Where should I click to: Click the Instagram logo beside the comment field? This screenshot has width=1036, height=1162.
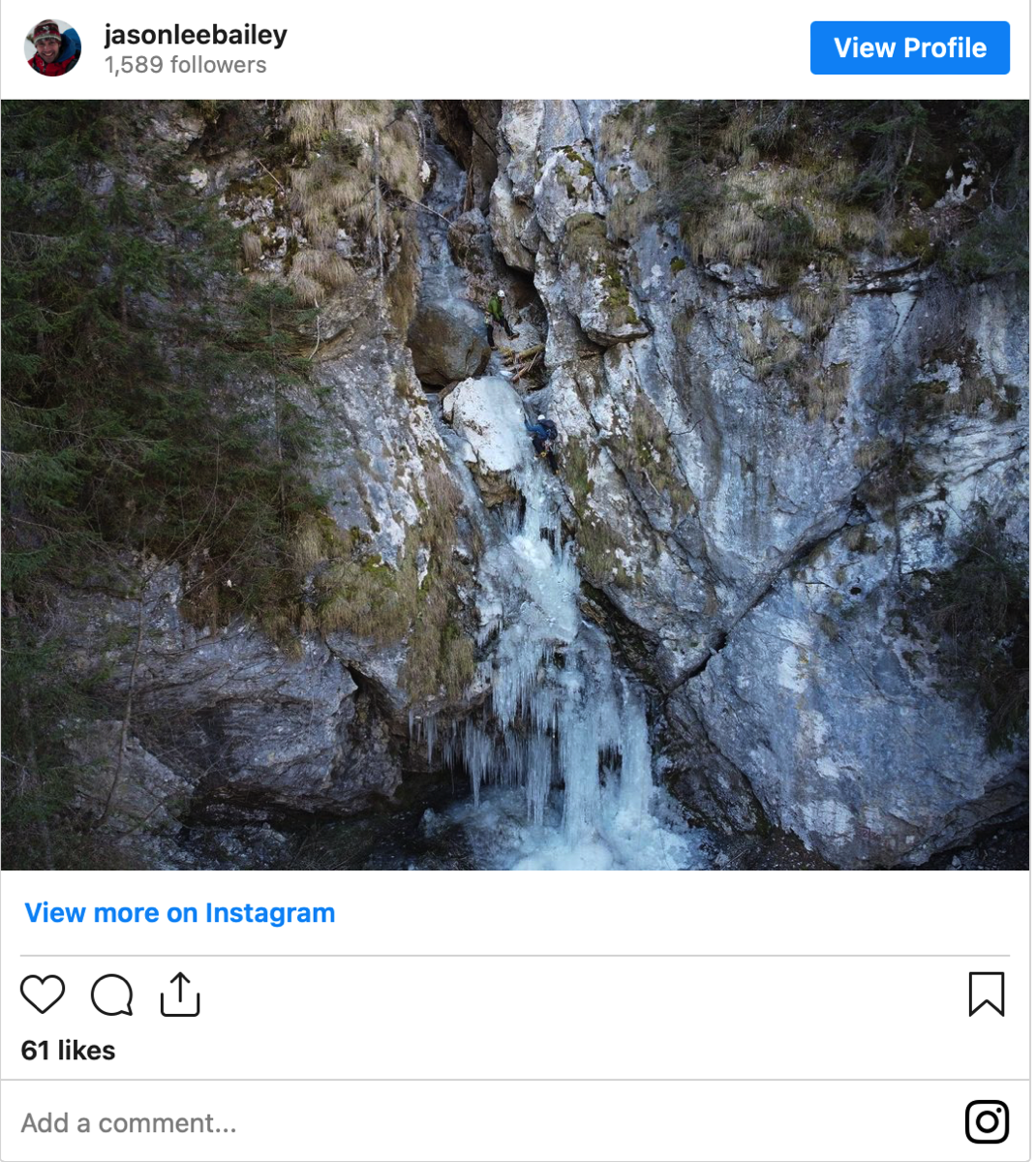(987, 1122)
